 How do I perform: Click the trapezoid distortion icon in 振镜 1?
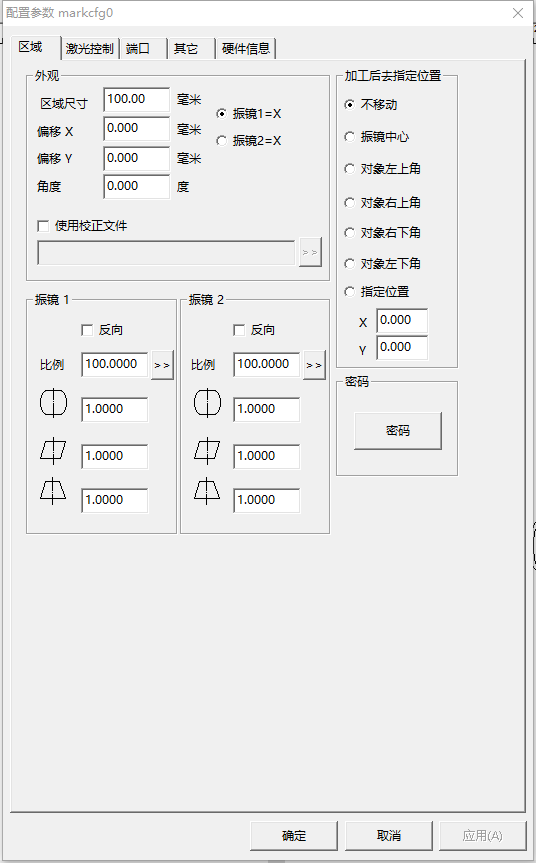coord(53,491)
